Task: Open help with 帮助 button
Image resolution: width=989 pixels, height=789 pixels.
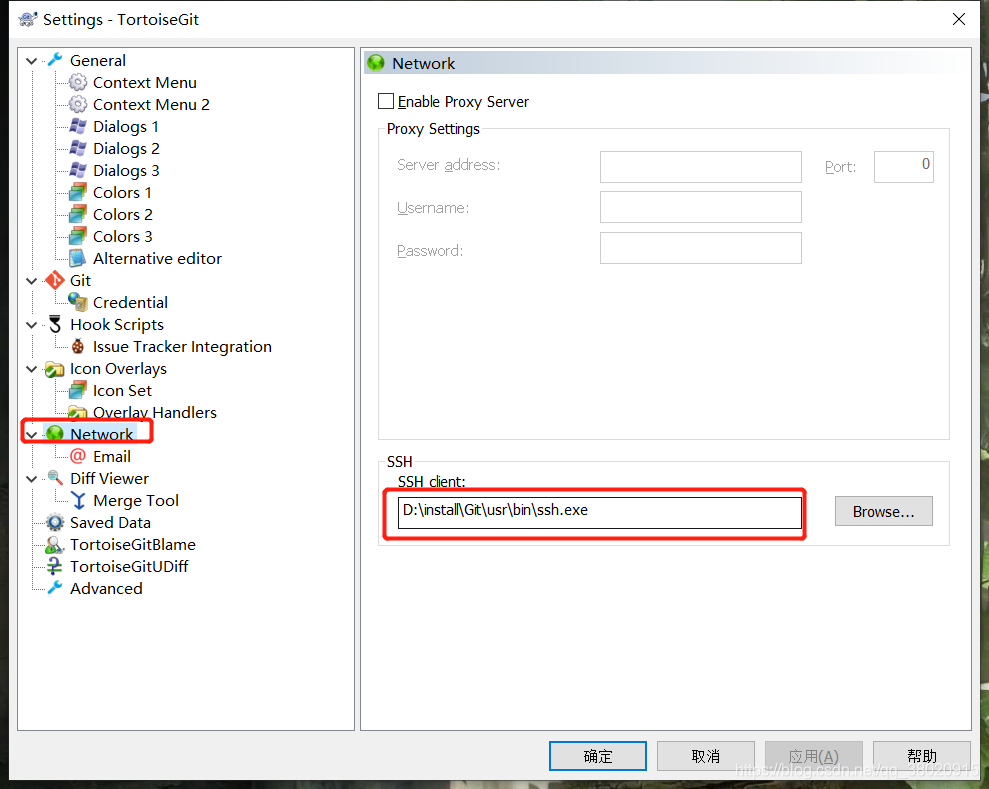Action: pos(921,756)
